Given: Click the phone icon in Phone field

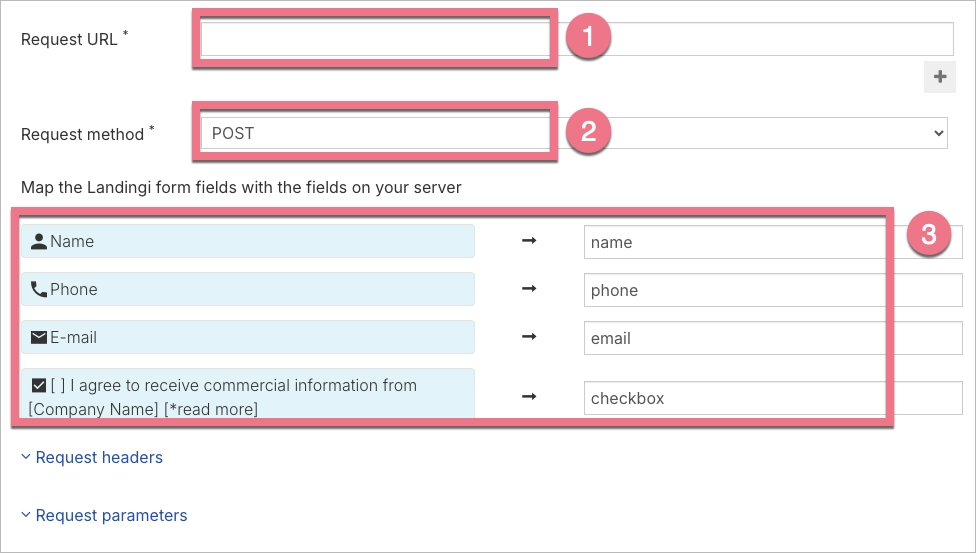Looking at the screenshot, I should click(x=39, y=289).
